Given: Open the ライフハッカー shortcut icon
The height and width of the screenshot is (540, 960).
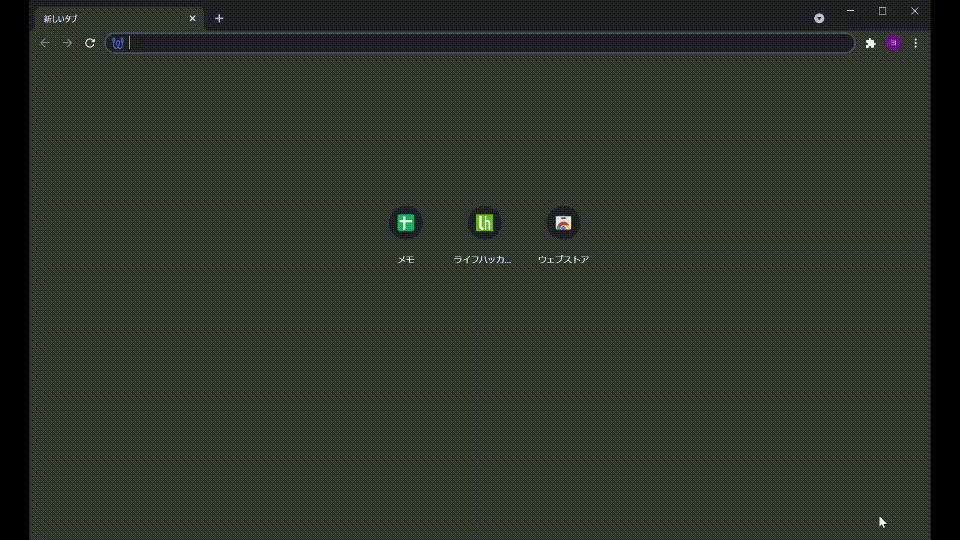Looking at the screenshot, I should pyautogui.click(x=484, y=223).
